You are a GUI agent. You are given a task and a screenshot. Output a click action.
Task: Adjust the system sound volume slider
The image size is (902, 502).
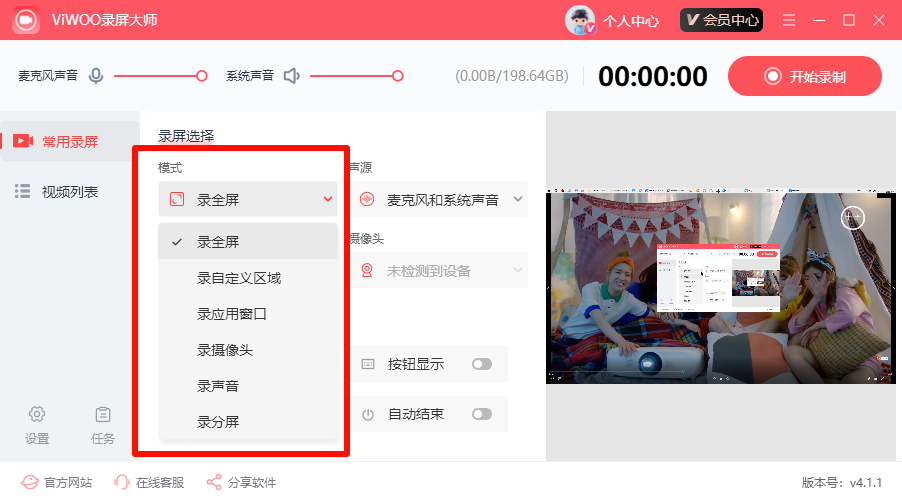point(357,76)
